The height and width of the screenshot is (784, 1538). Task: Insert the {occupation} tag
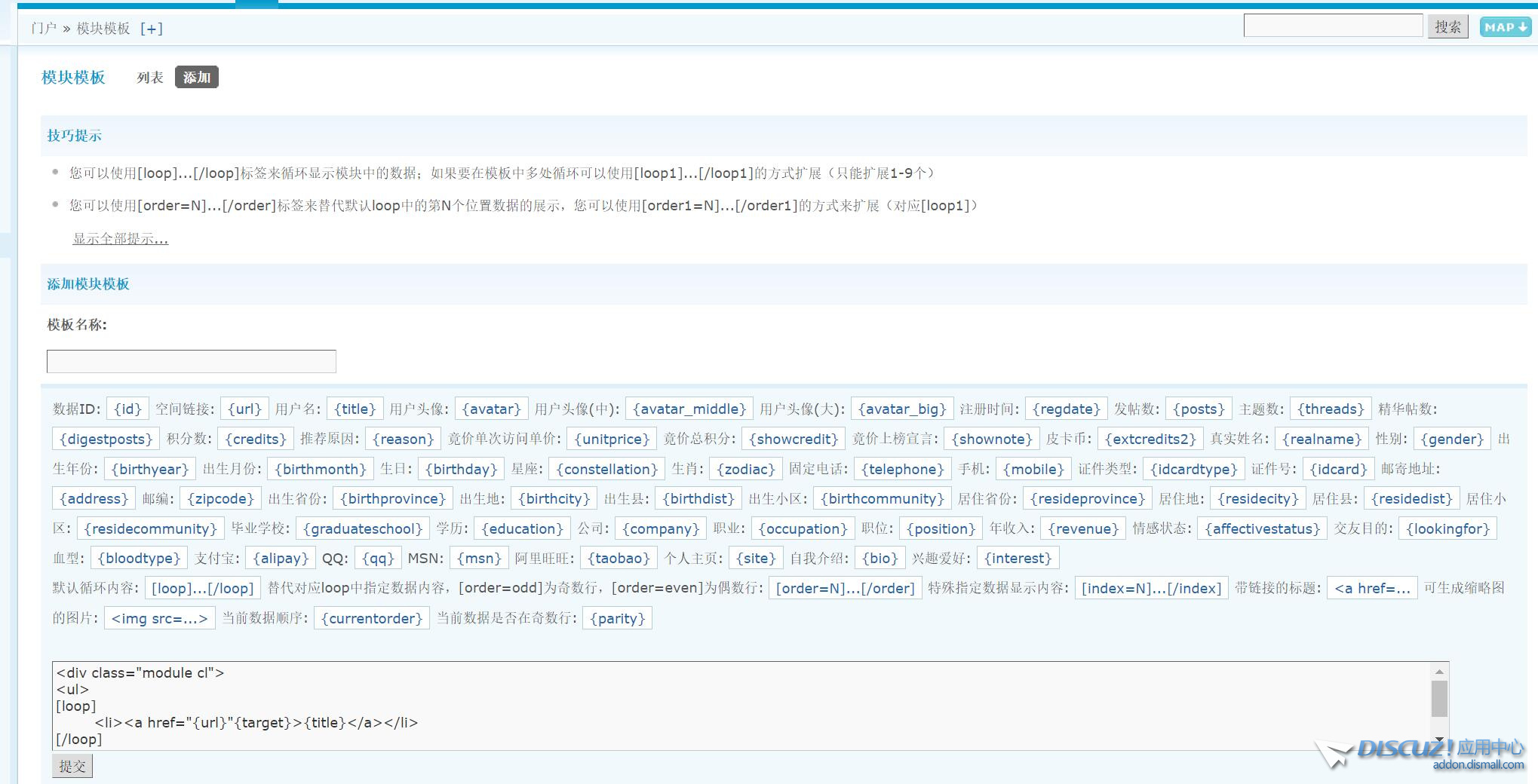click(x=803, y=529)
